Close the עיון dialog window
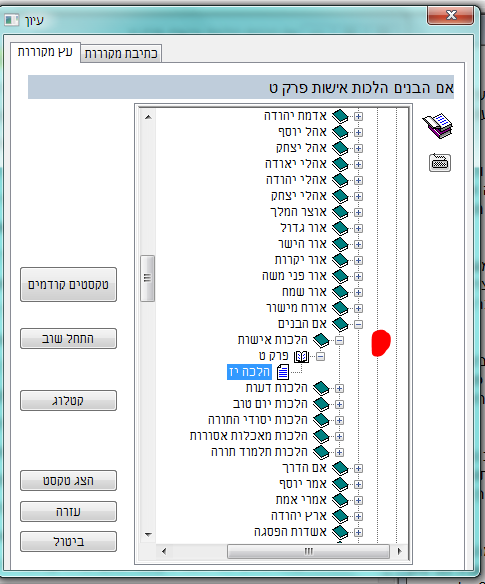This screenshot has width=485, height=584. 450,16
